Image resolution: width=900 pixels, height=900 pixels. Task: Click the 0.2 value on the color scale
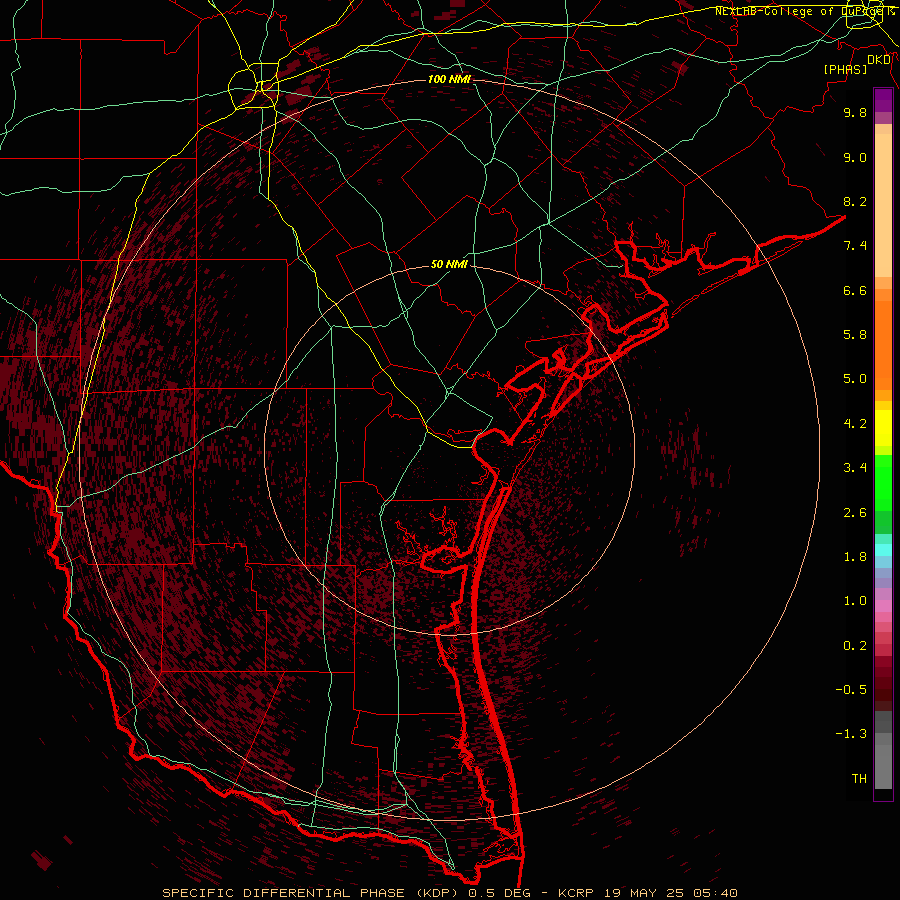(855, 646)
